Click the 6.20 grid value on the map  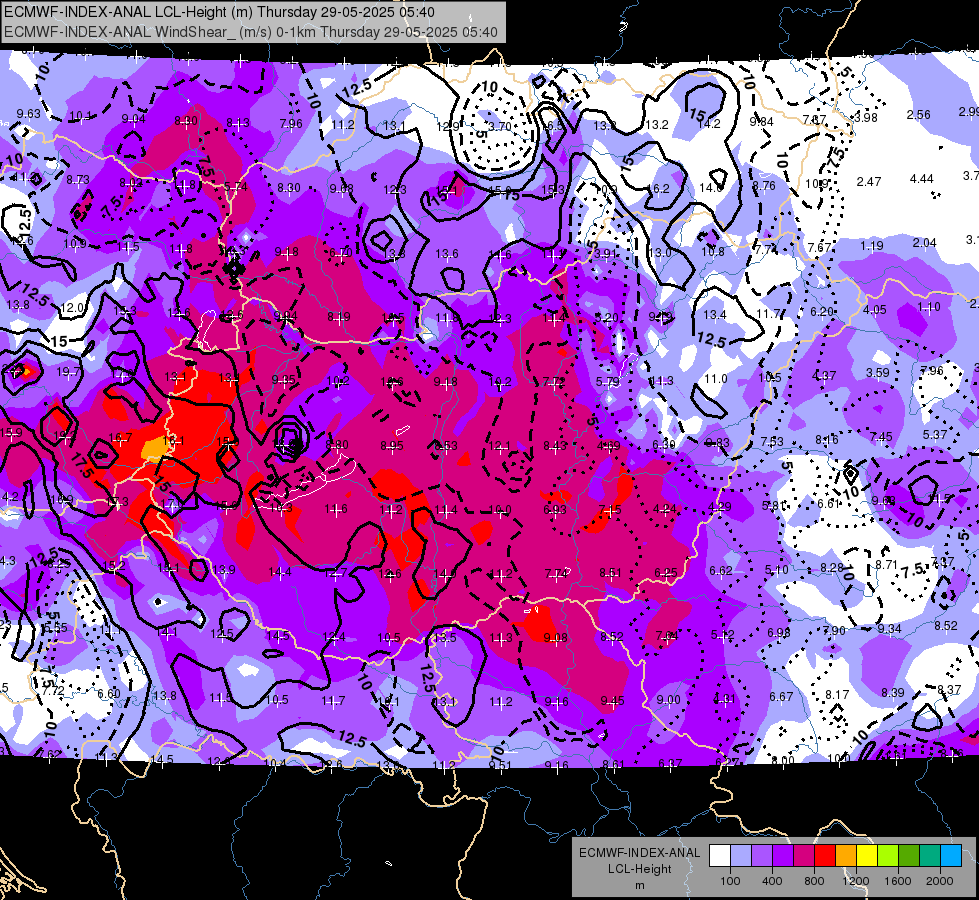pyautogui.click(x=822, y=312)
